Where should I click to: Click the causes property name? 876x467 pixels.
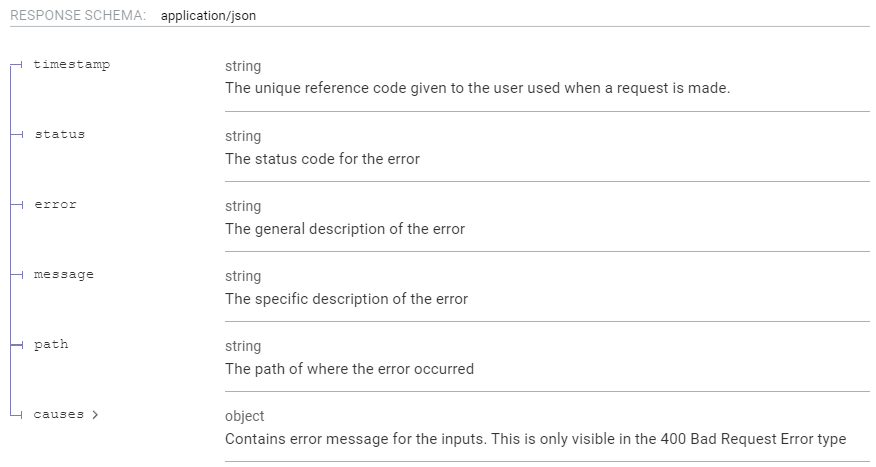pos(58,414)
